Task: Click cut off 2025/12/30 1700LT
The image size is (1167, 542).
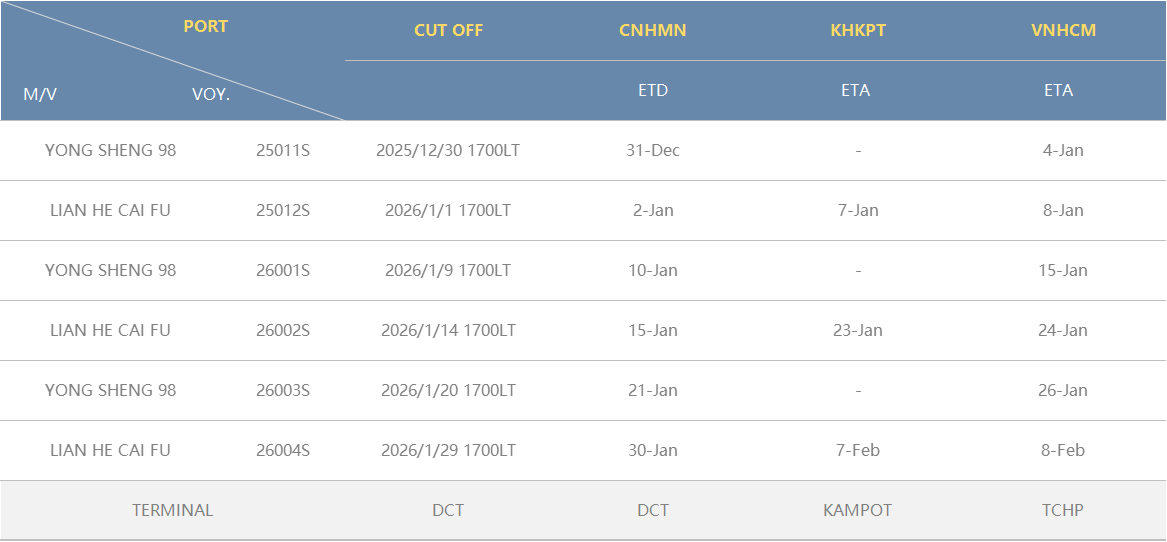Action: 448,151
